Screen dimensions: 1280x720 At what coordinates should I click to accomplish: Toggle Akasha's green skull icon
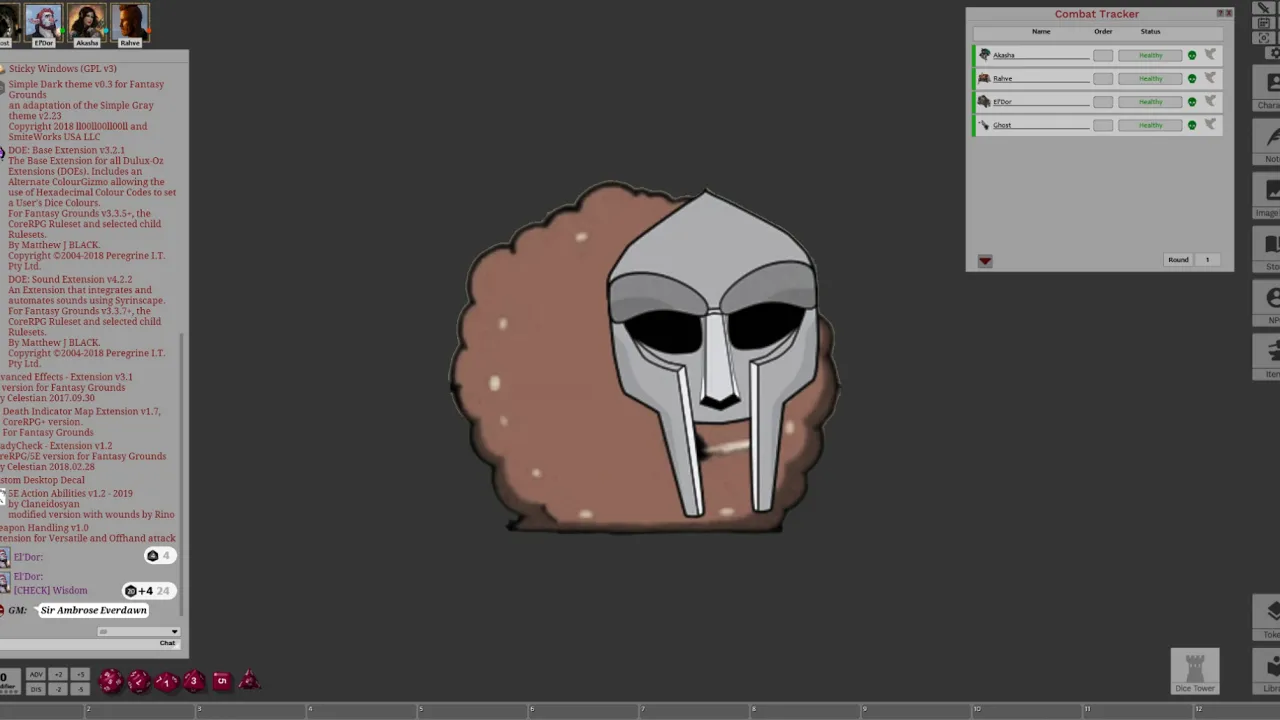(1192, 55)
